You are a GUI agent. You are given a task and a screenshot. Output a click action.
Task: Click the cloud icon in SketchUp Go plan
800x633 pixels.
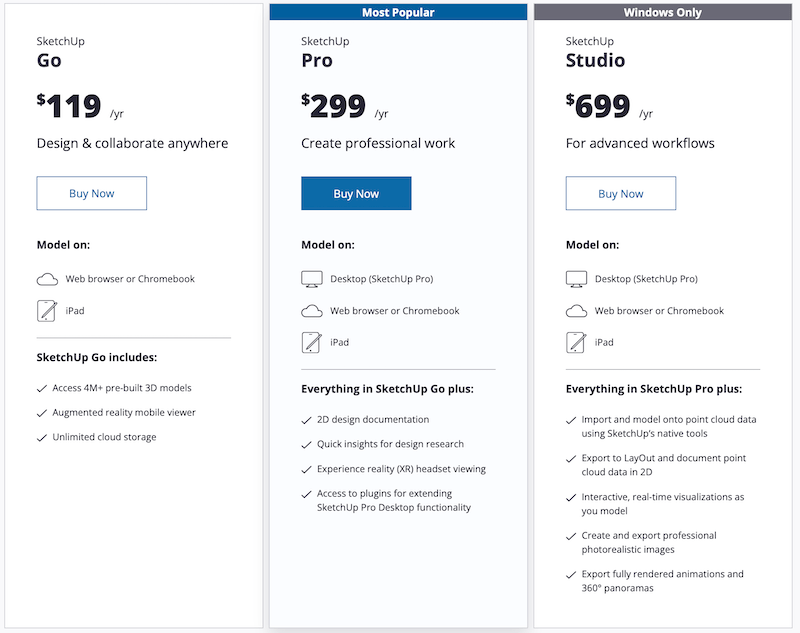[47, 279]
